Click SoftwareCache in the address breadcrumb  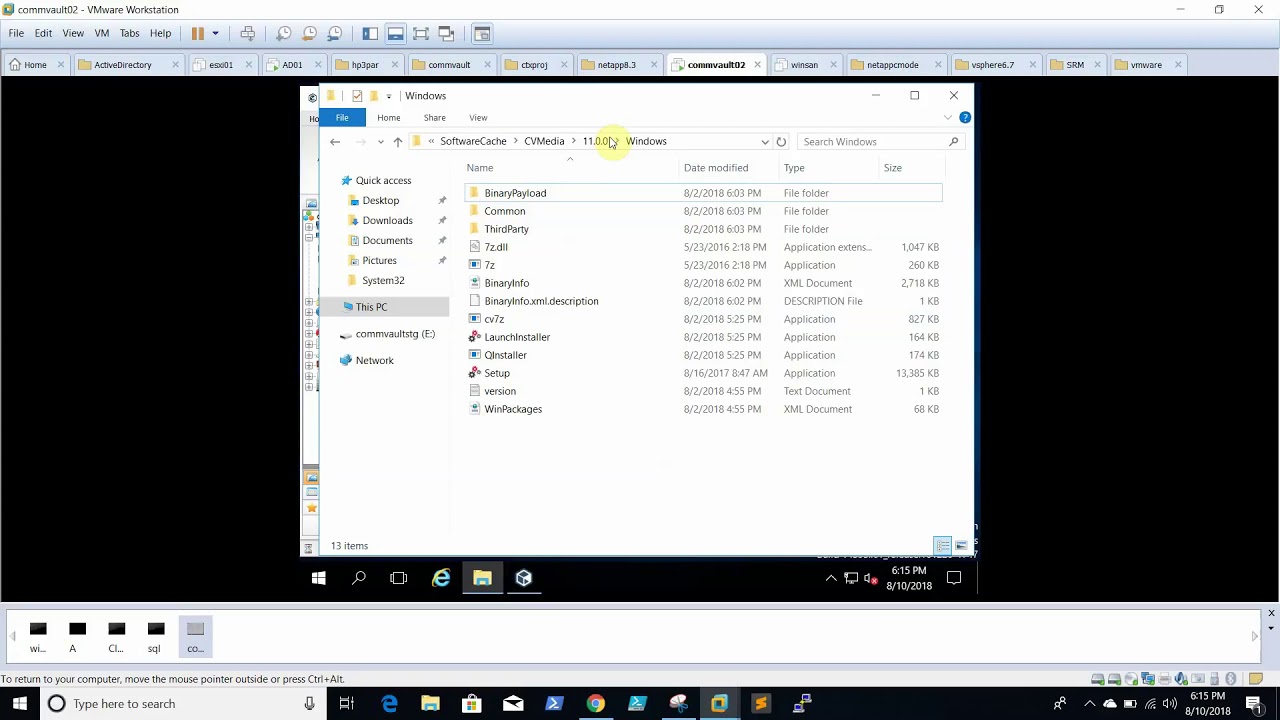pyautogui.click(x=473, y=141)
